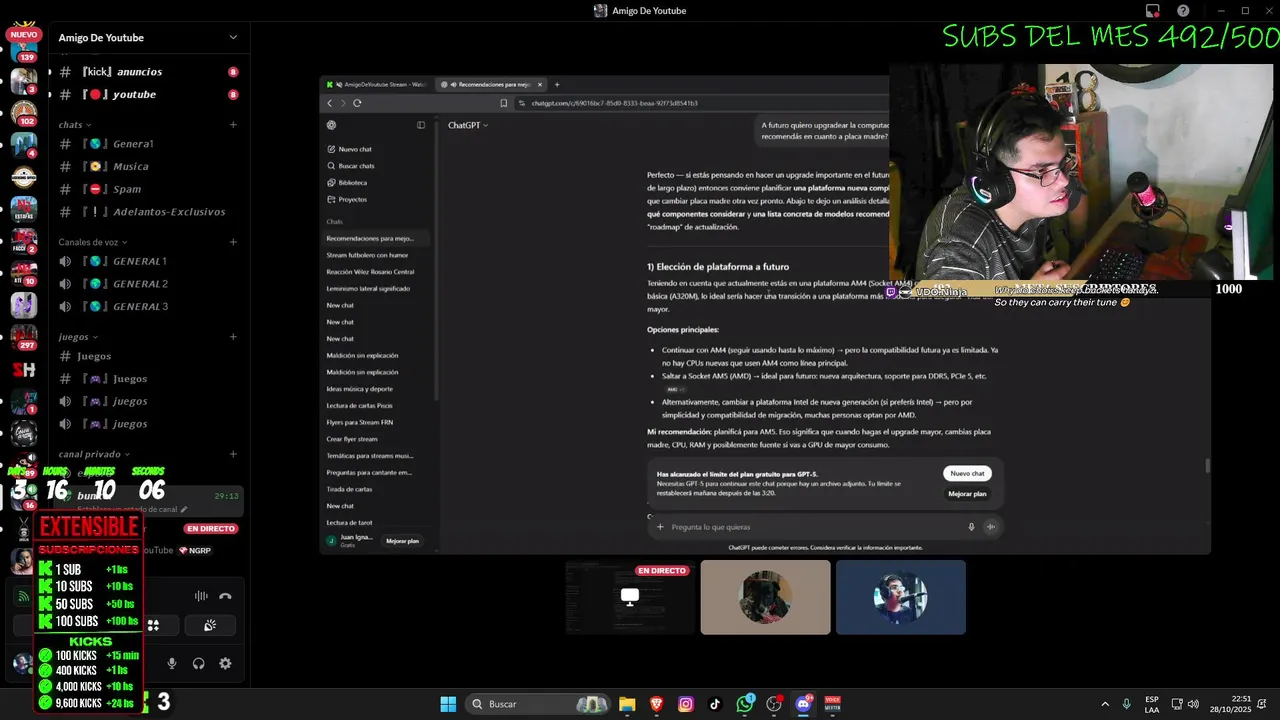Open the soundboard button
The image size is (1280, 720).
pos(210,625)
